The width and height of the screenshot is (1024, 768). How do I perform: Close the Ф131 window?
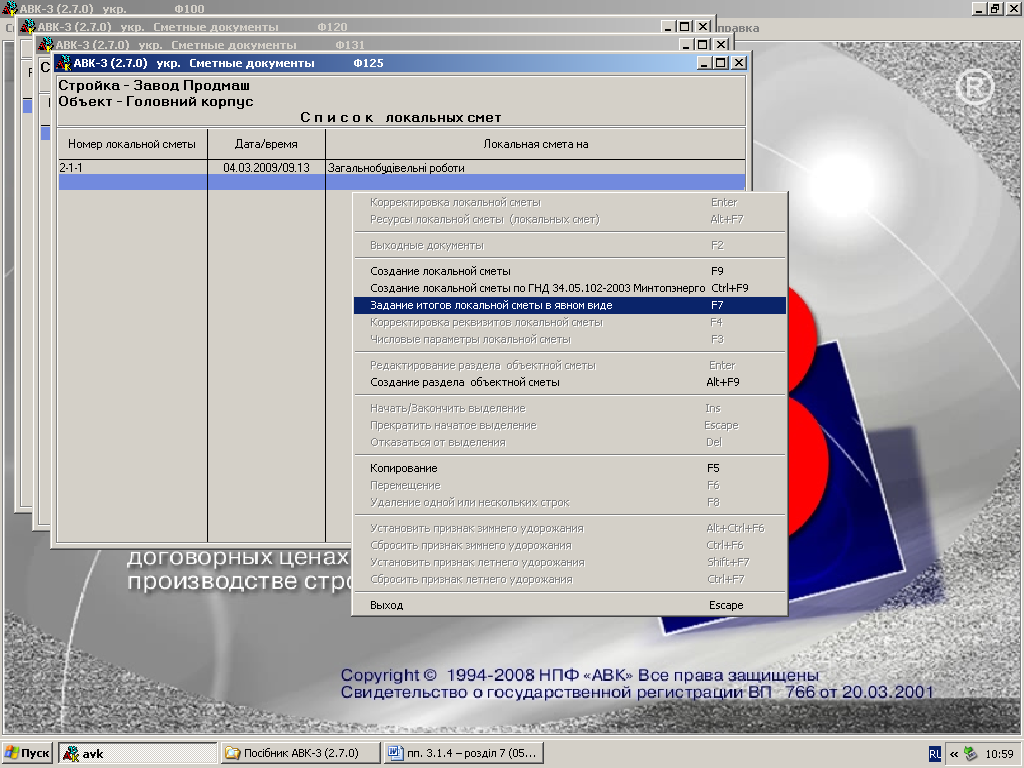pyautogui.click(x=721, y=44)
